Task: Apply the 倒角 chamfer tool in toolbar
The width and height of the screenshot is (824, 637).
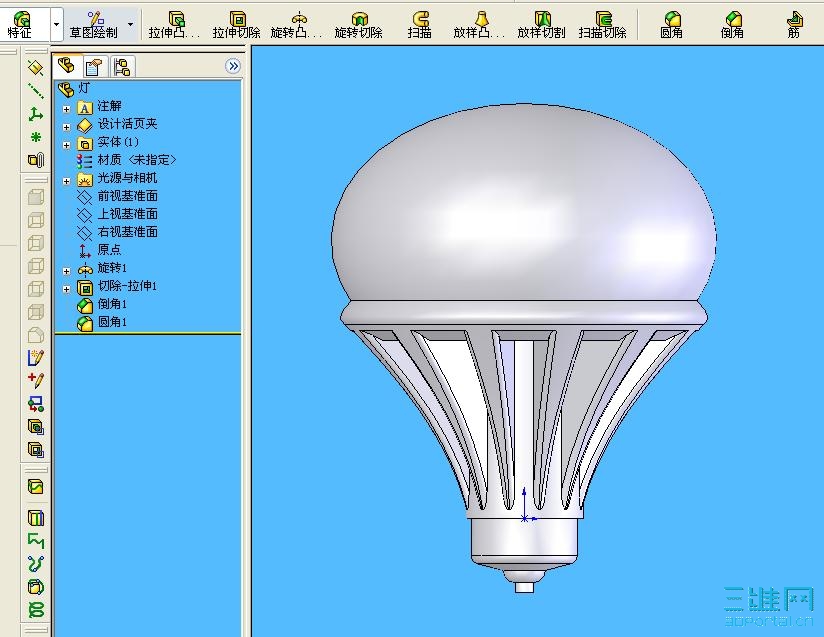Action: [732, 25]
